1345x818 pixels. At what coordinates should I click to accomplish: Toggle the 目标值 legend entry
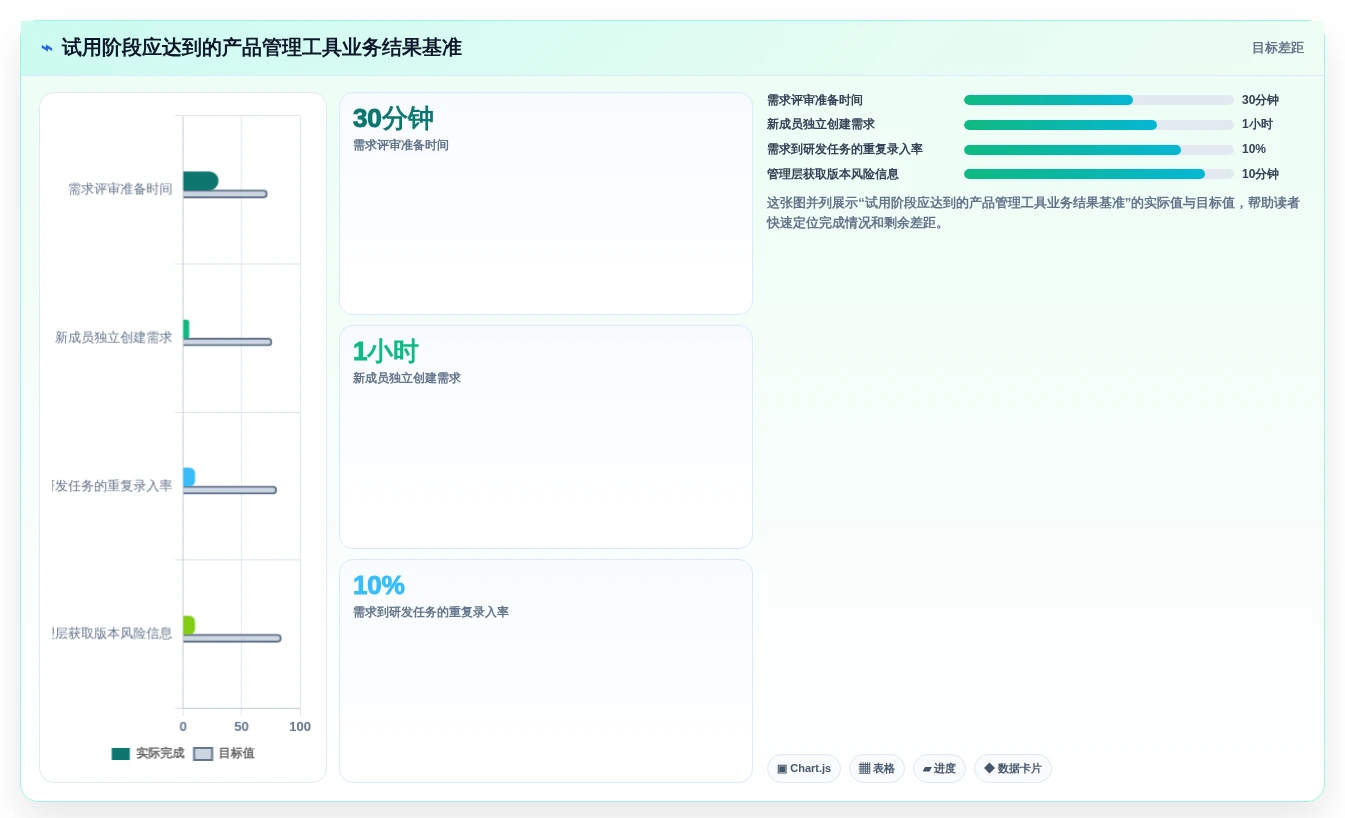point(224,753)
